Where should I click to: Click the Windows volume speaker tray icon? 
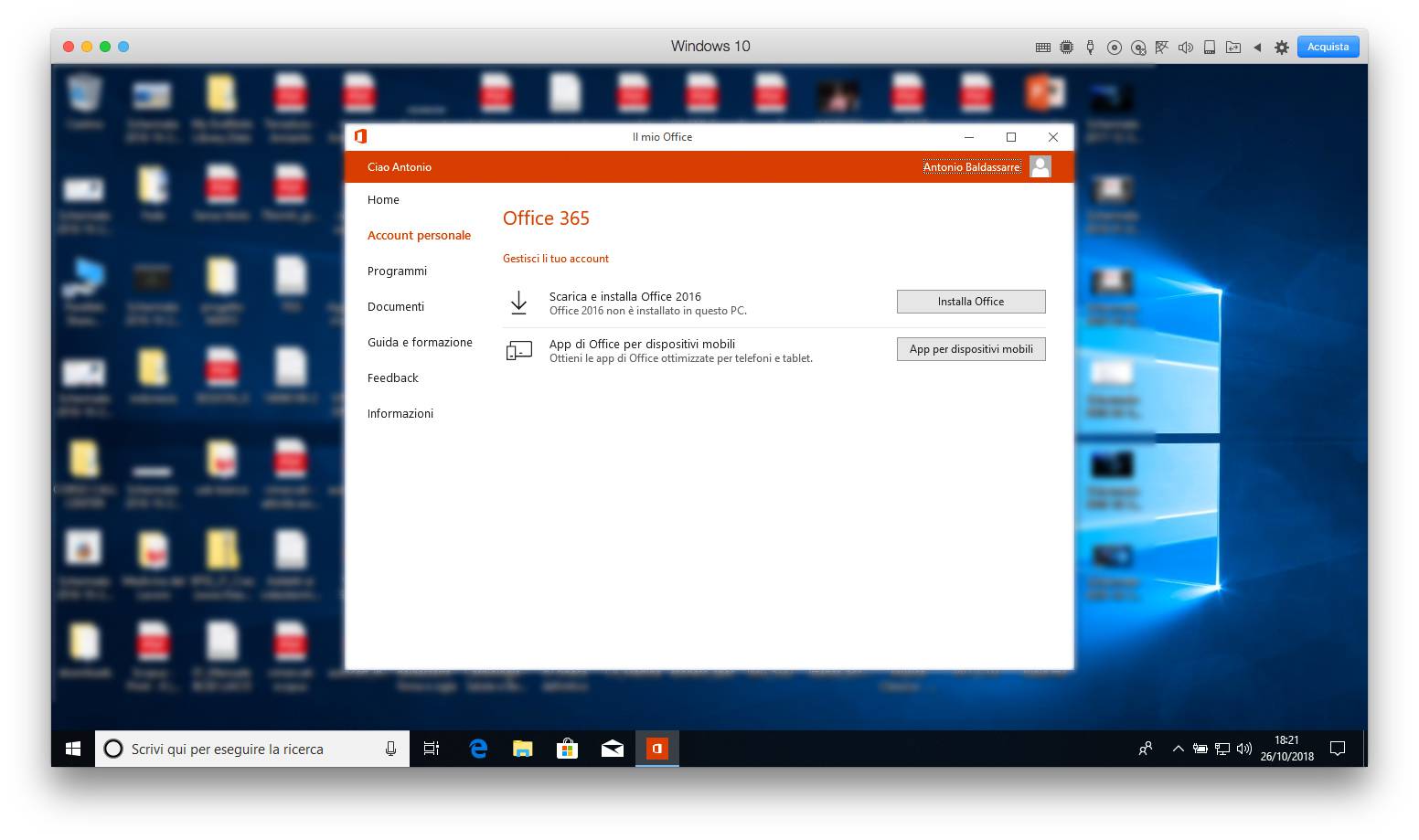pos(1243,750)
